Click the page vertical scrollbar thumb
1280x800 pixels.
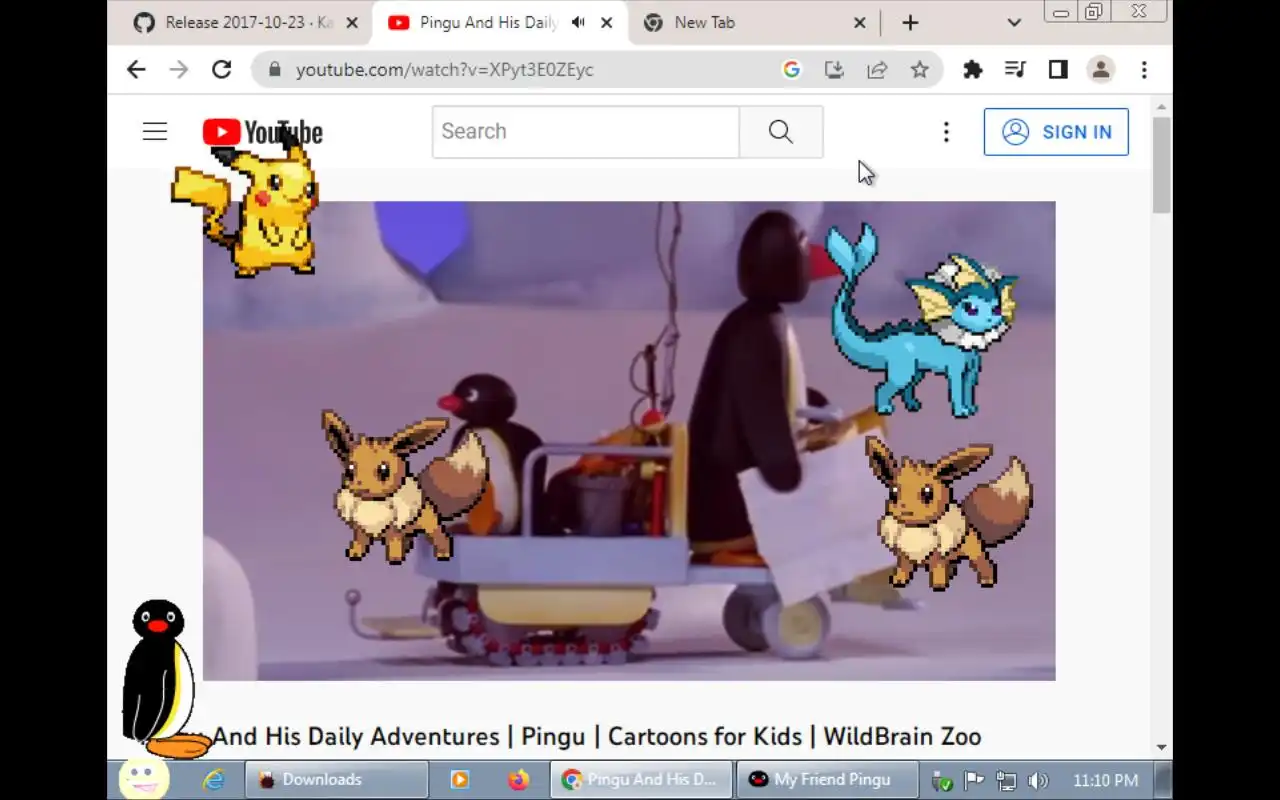[1161, 165]
